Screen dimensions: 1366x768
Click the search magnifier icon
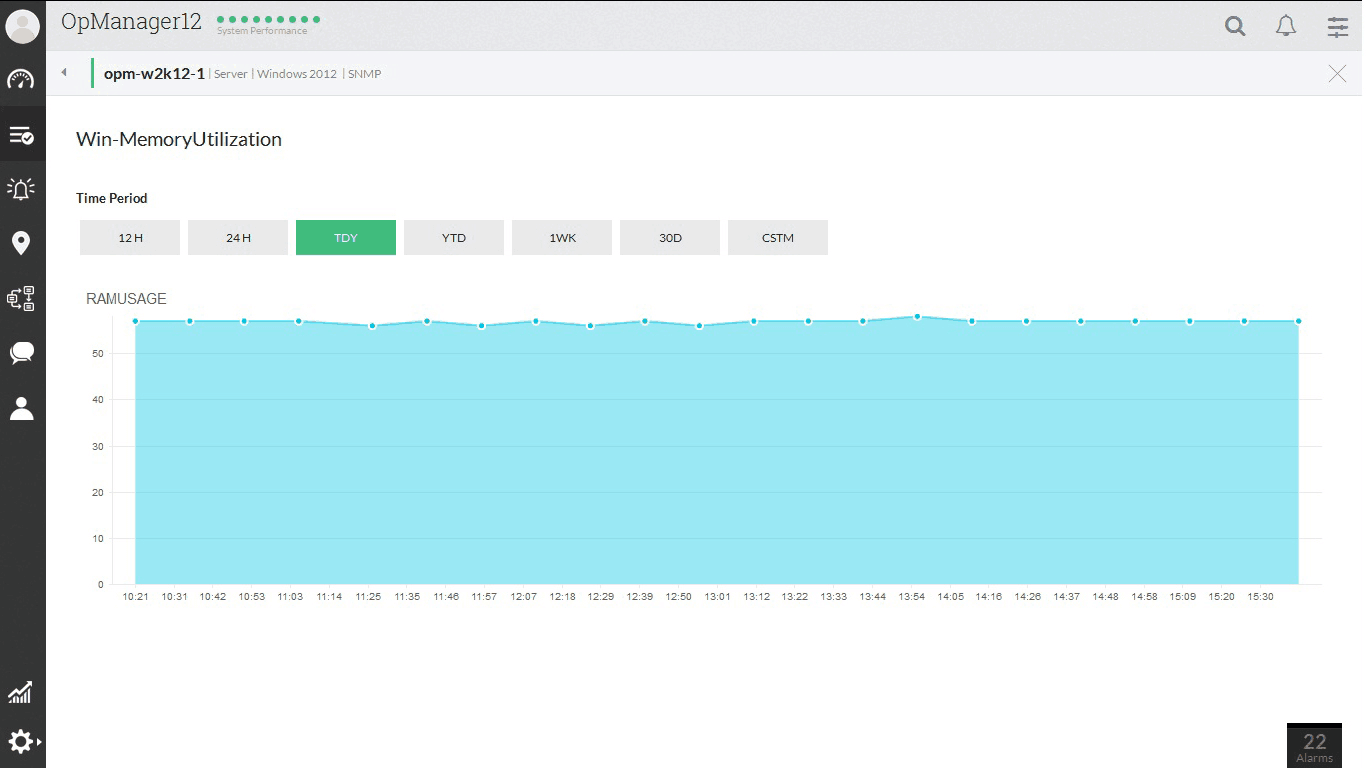1236,27
